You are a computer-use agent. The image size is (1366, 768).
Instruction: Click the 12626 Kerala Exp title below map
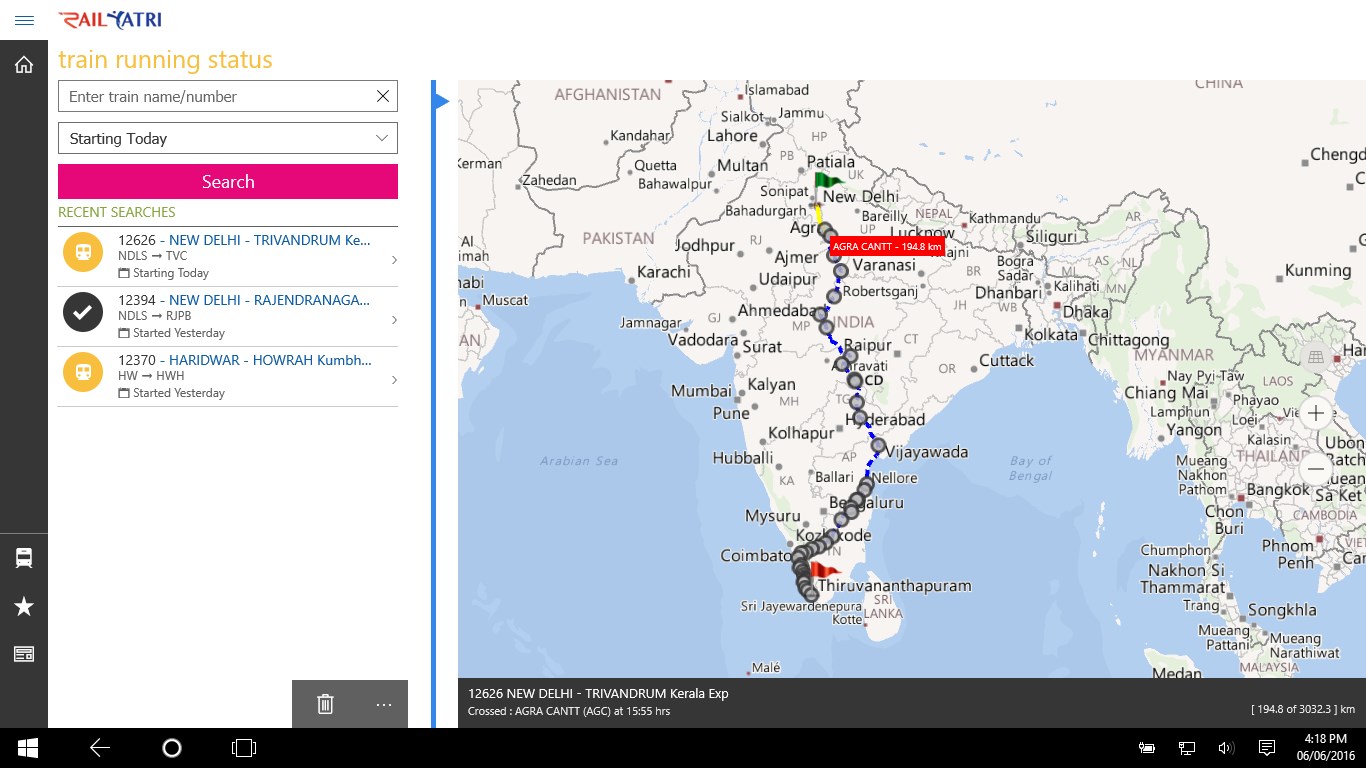[598, 693]
